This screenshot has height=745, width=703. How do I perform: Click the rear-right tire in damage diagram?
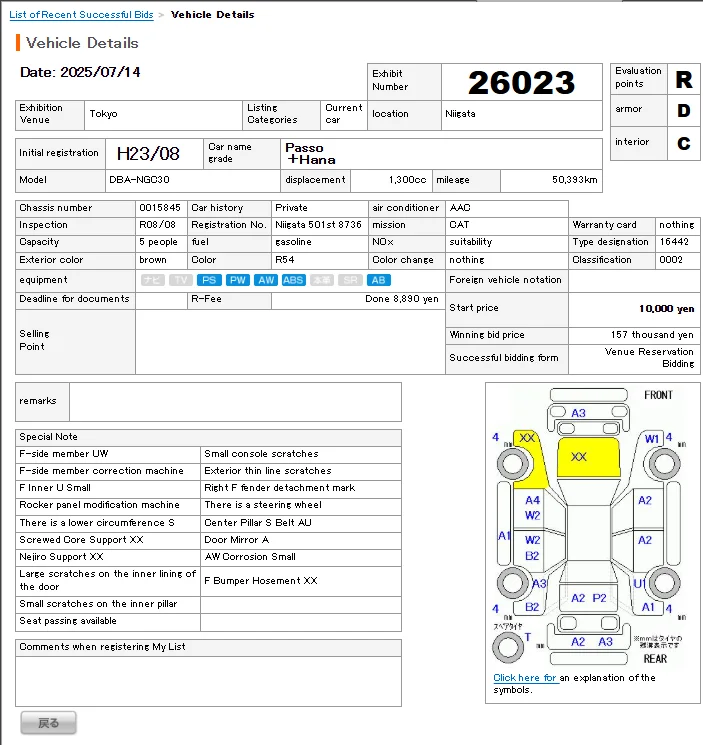(662, 583)
